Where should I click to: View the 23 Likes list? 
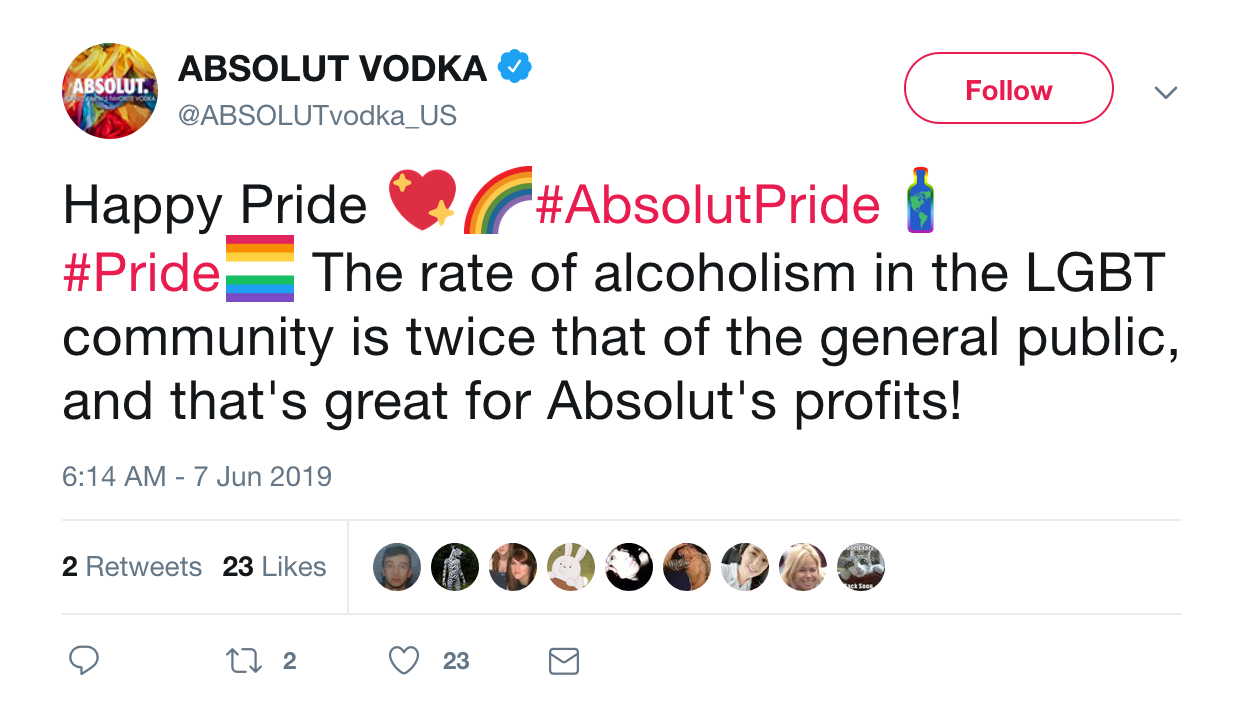point(274,565)
